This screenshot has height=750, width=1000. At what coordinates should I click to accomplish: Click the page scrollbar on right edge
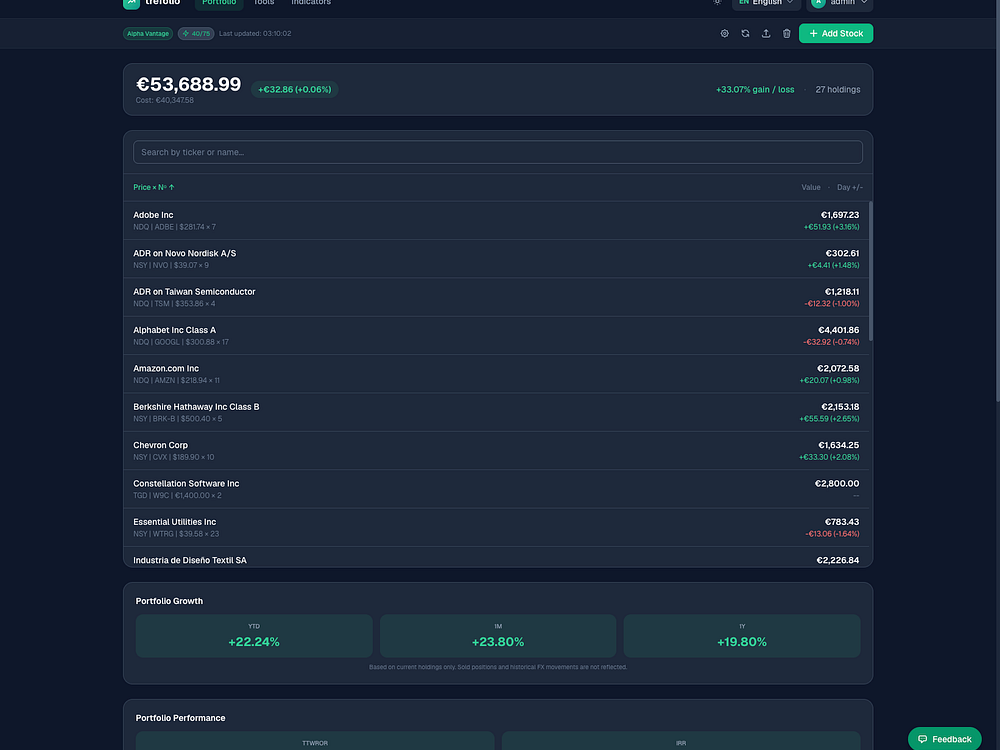click(997, 201)
